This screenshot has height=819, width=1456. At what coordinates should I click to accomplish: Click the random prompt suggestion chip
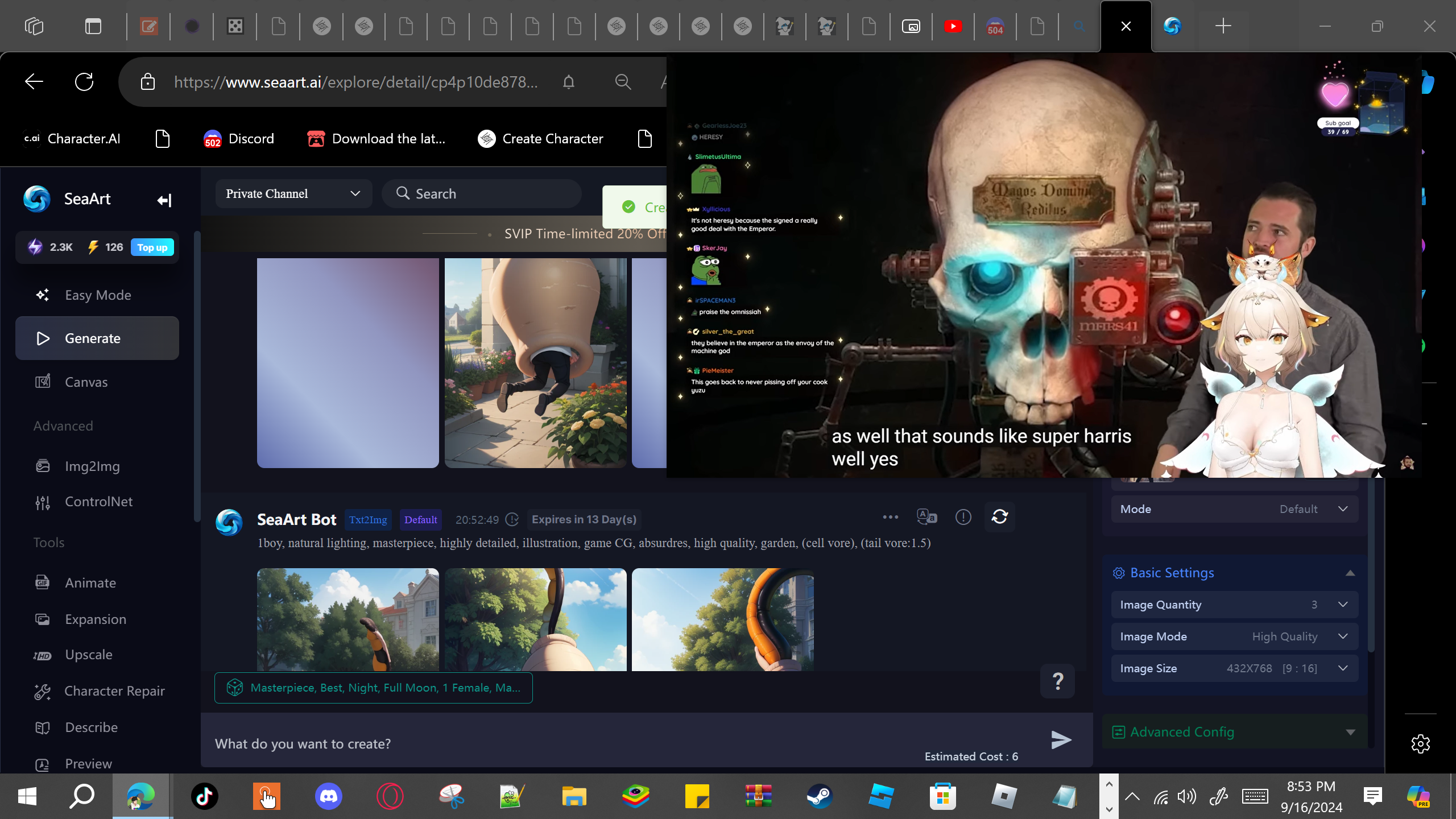tap(374, 688)
